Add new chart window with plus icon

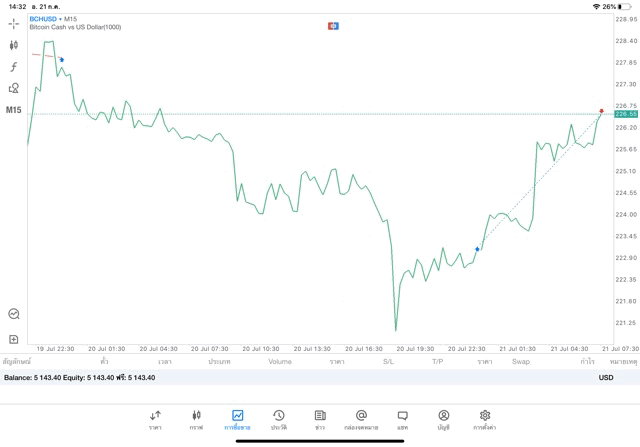(x=14, y=339)
